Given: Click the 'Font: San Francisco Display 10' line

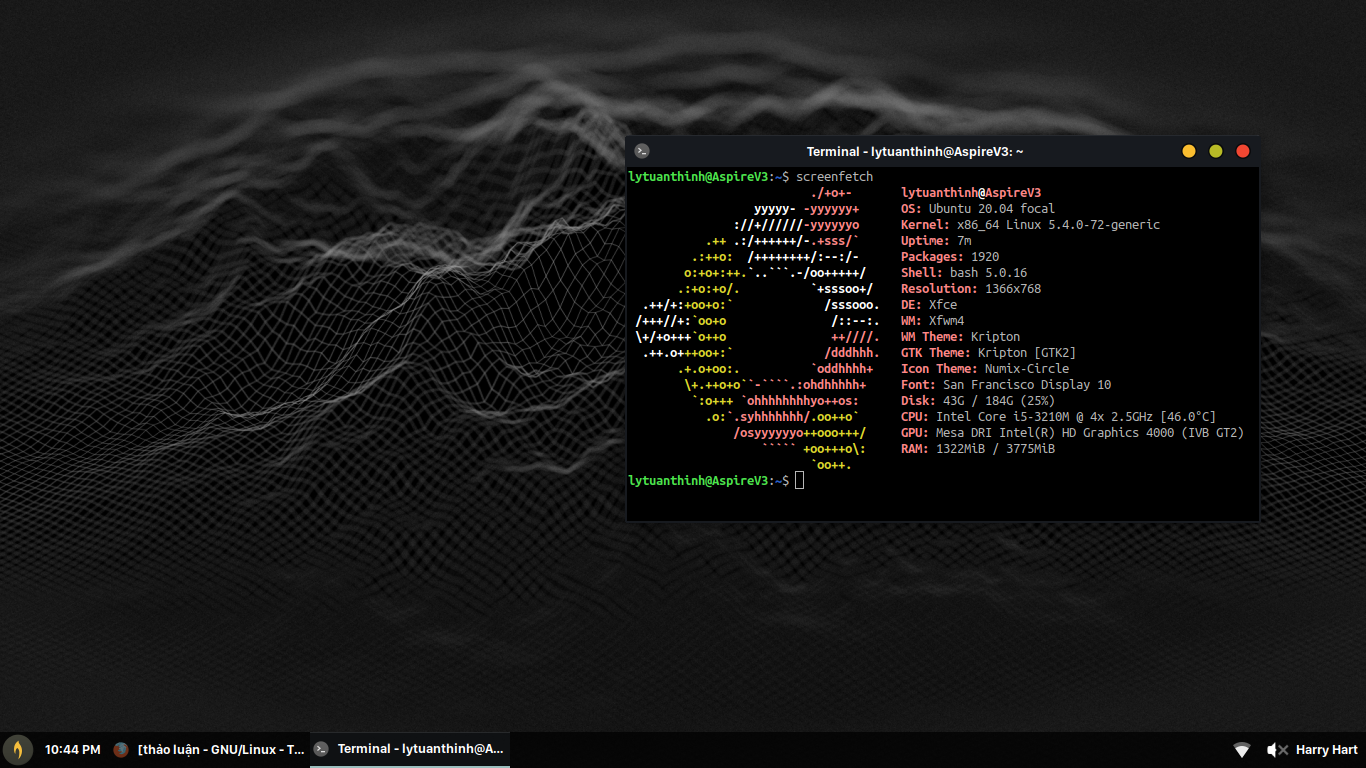Looking at the screenshot, I should point(1006,385).
